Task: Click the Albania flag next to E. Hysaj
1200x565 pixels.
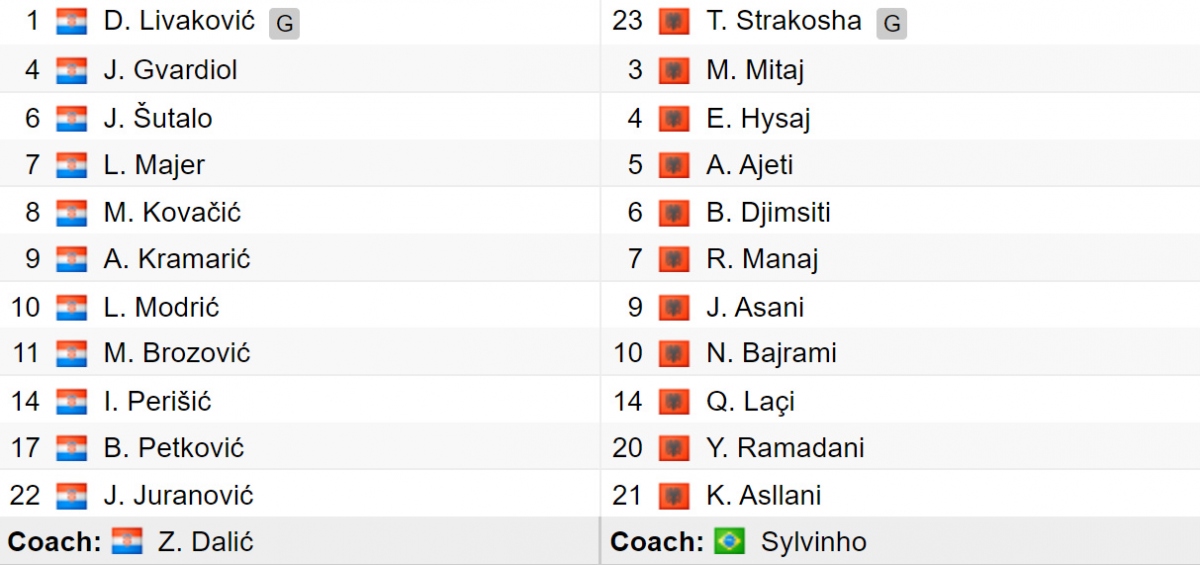Action: tap(674, 118)
